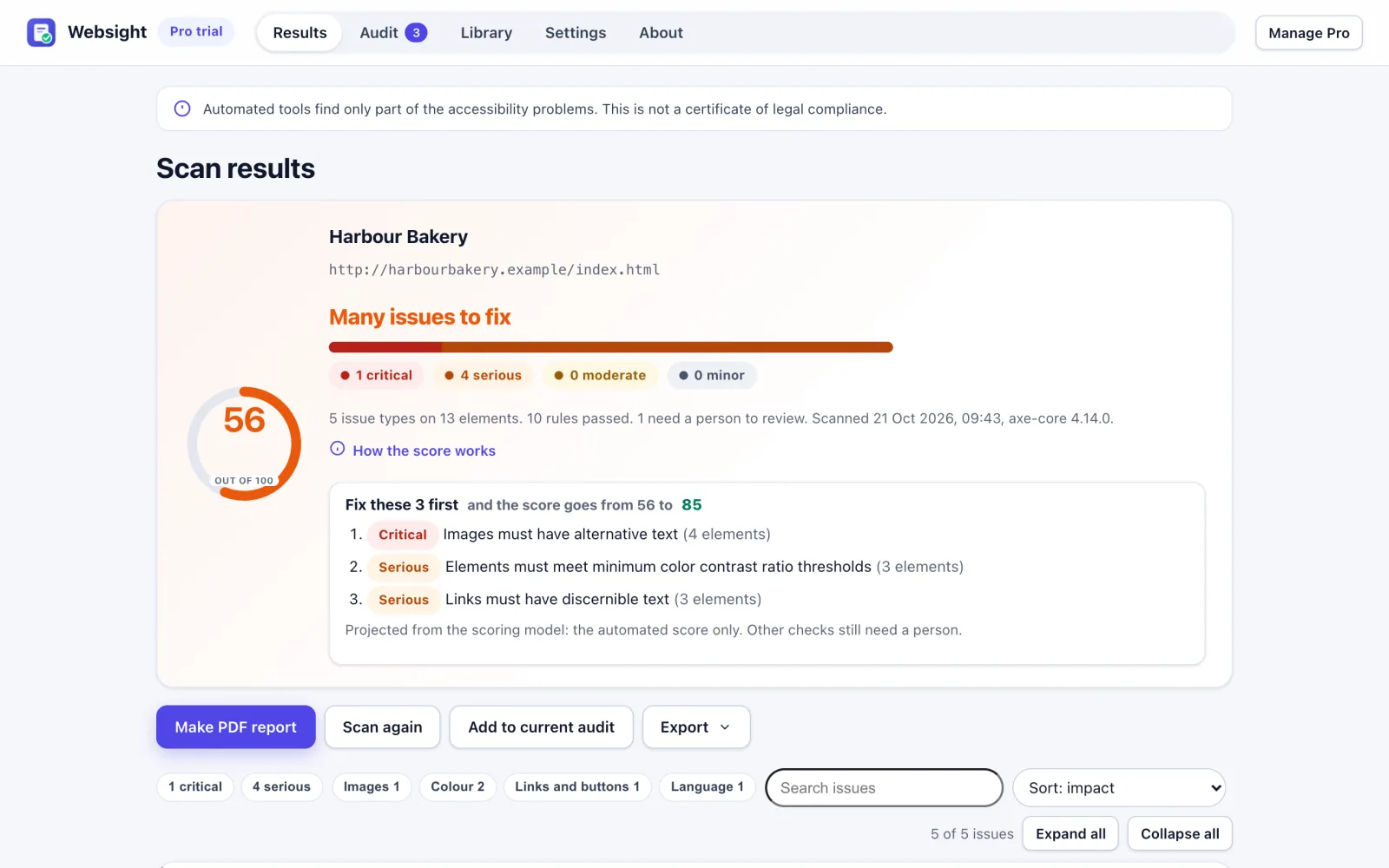The height and width of the screenshot is (868, 1389).
Task: Open the Results tab
Action: (300, 33)
